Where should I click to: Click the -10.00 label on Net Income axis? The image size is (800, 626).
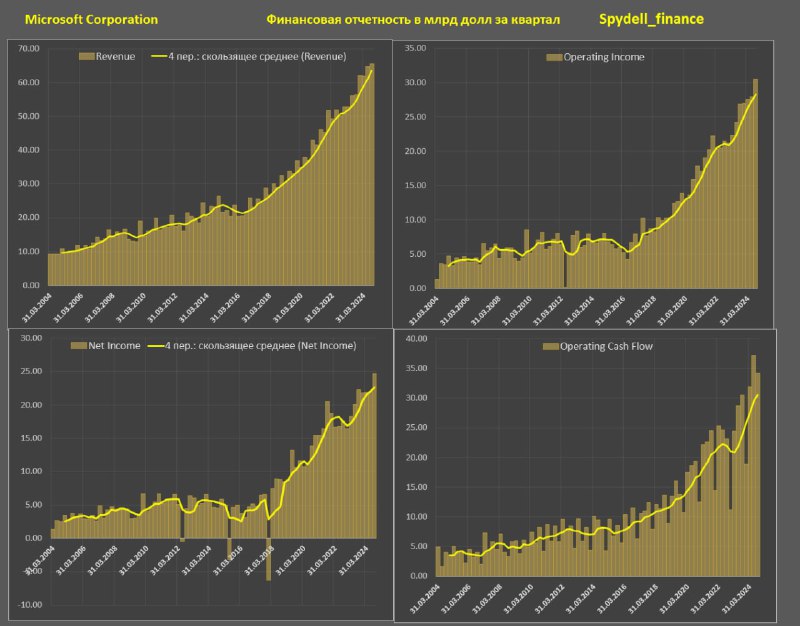pos(31,605)
